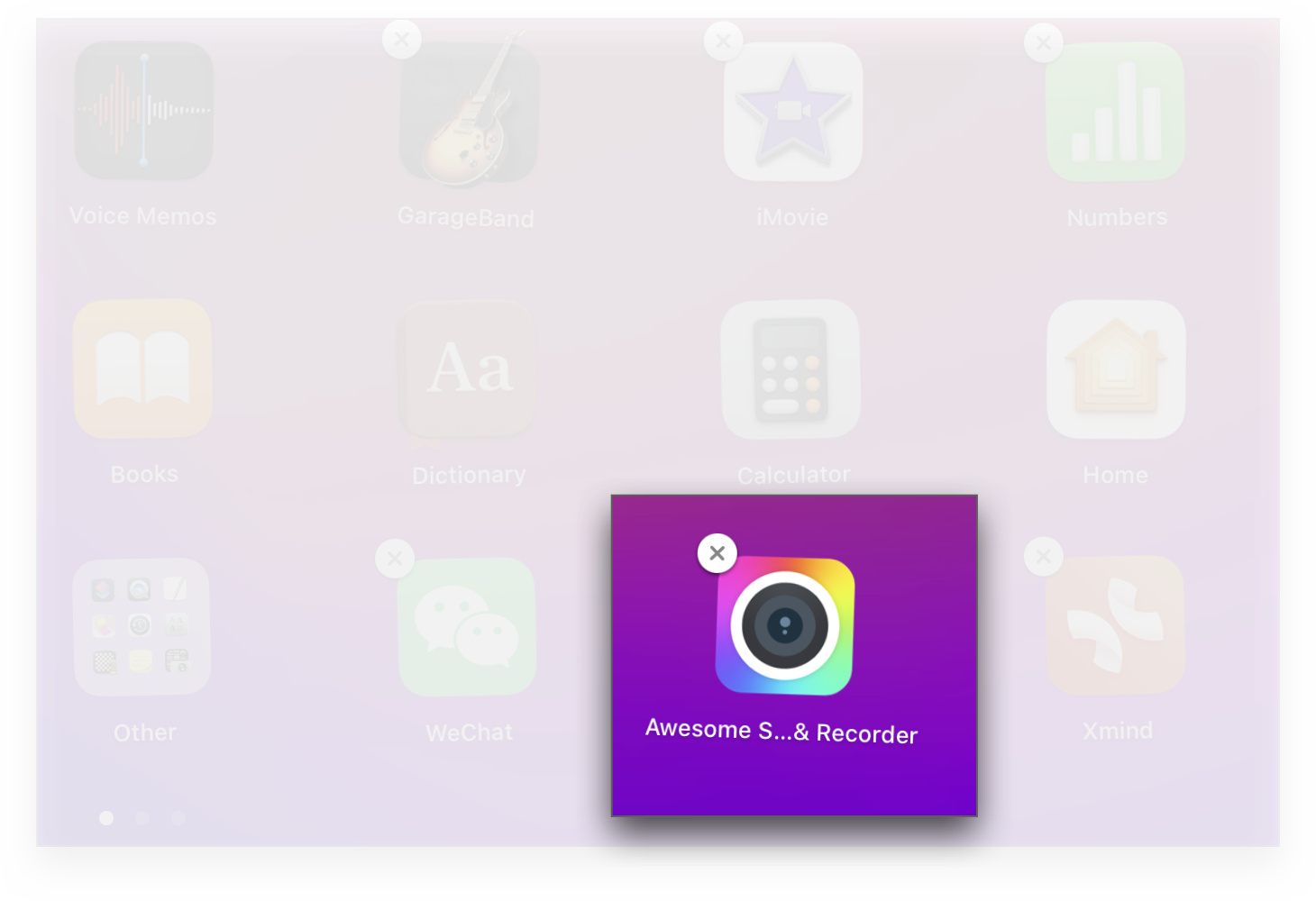Click the "Xmind" label text
The image size is (1316, 901).
click(x=1118, y=731)
